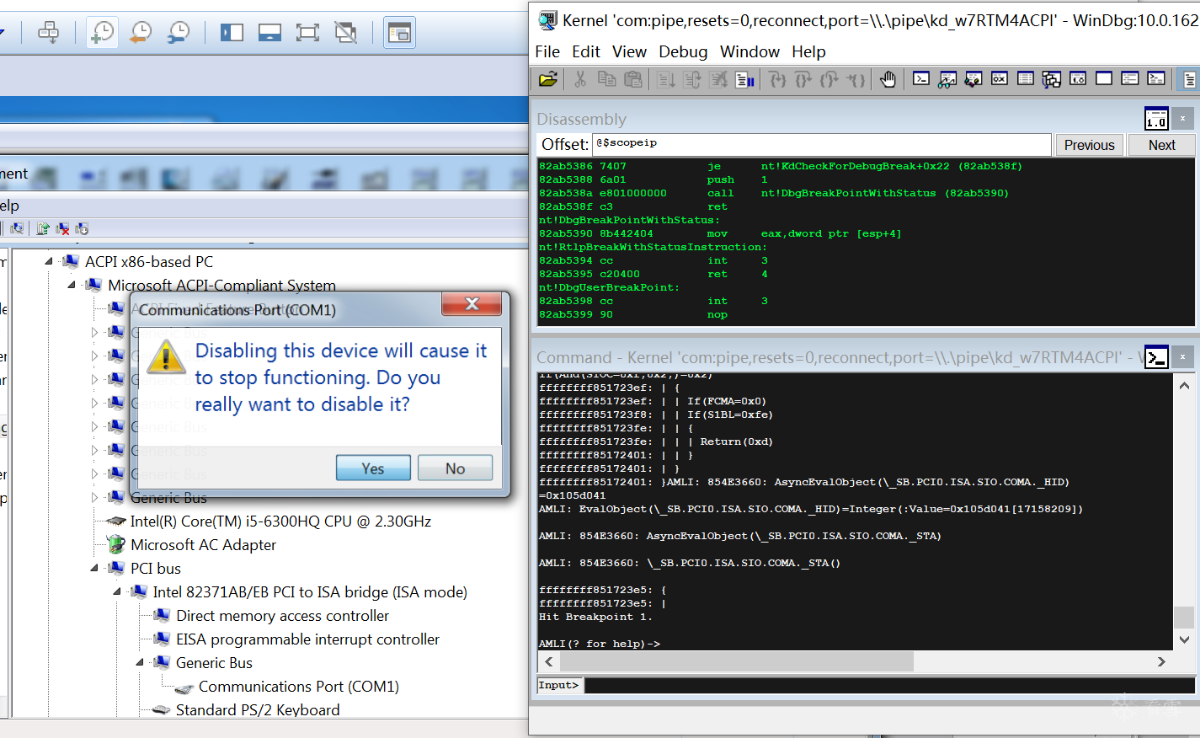Open the Watch window icon in WinDbg toolbar

click(947, 80)
